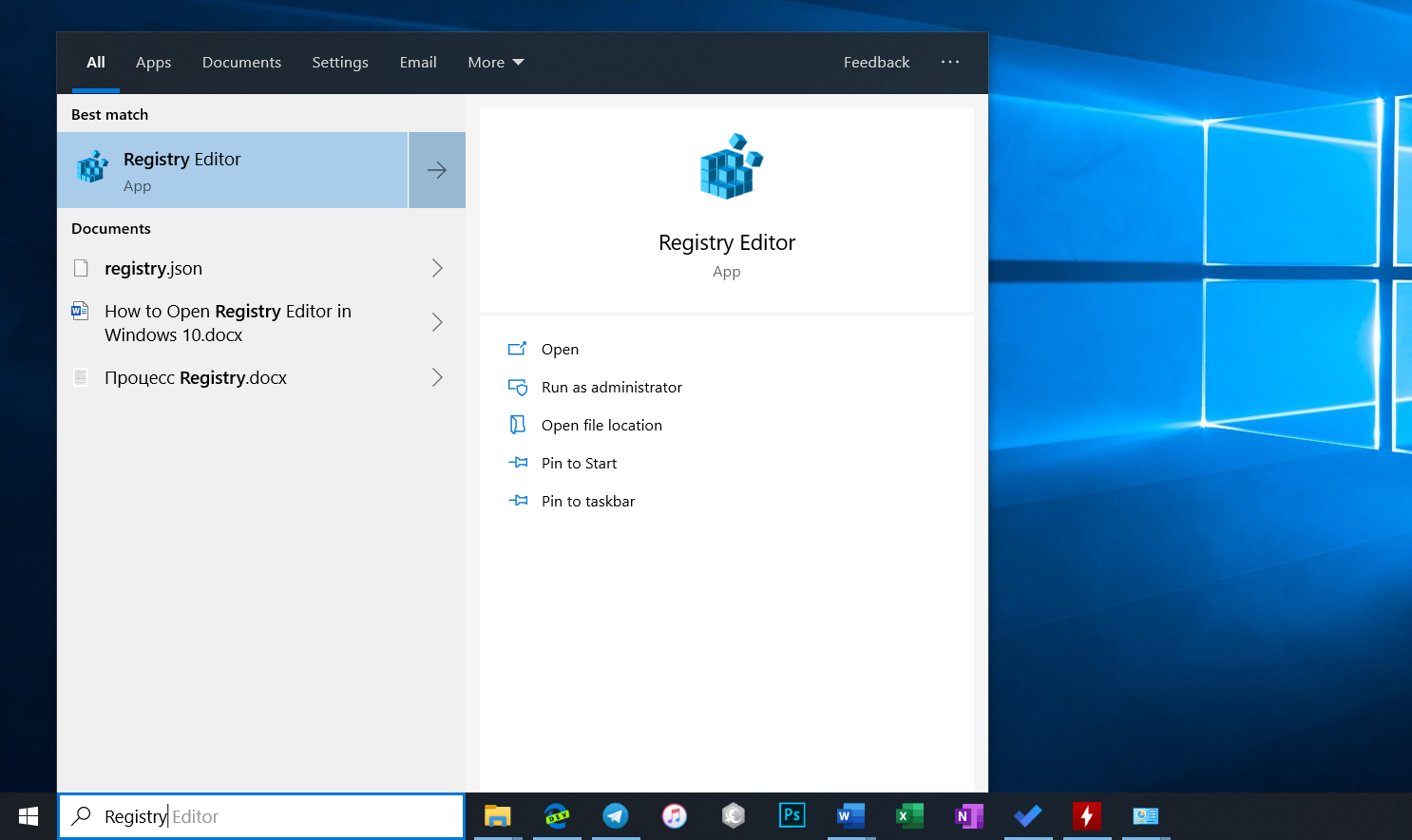
Task: Click the Feedback button
Action: click(876, 62)
